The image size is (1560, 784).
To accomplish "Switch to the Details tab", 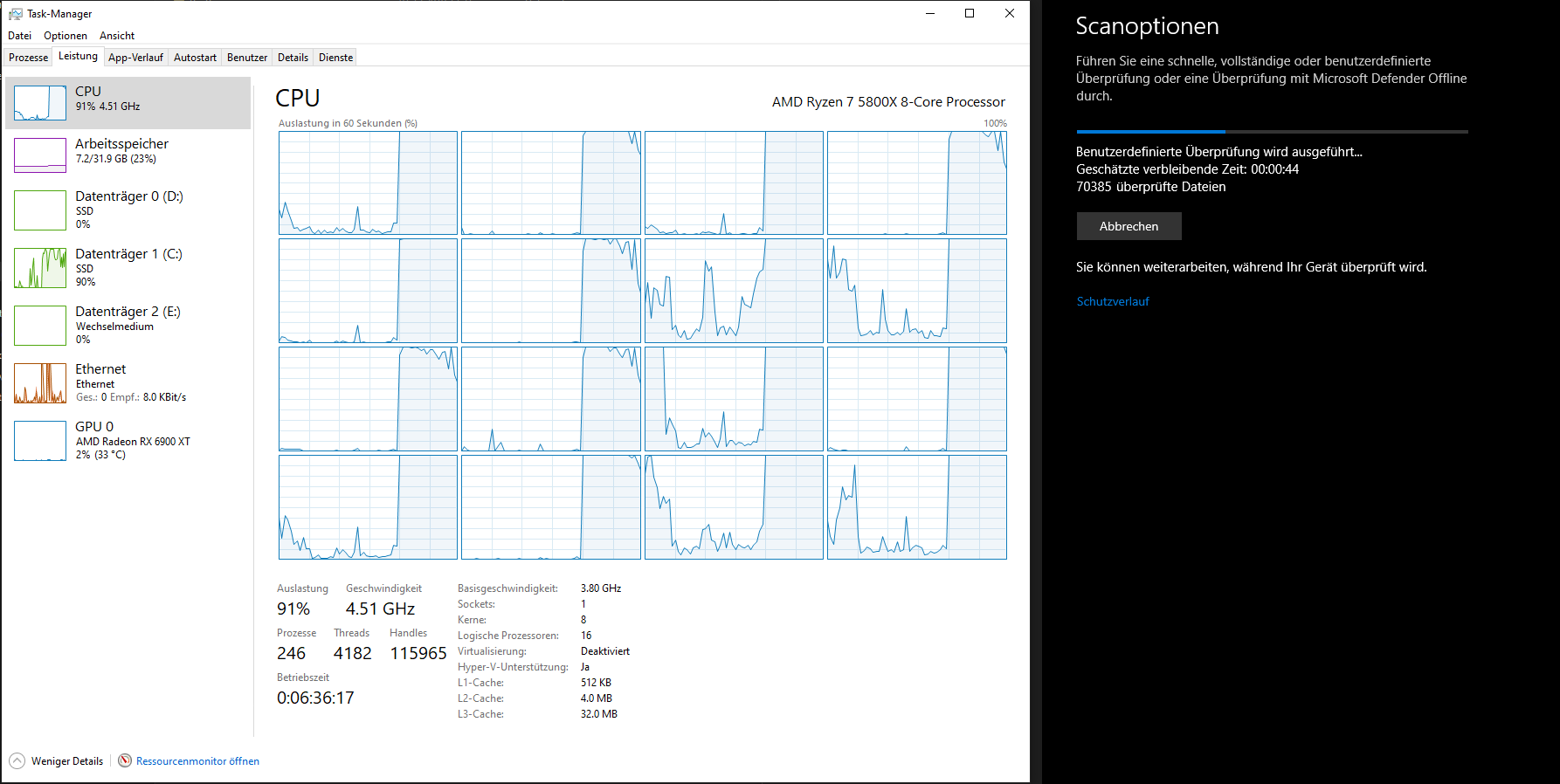I will (293, 58).
